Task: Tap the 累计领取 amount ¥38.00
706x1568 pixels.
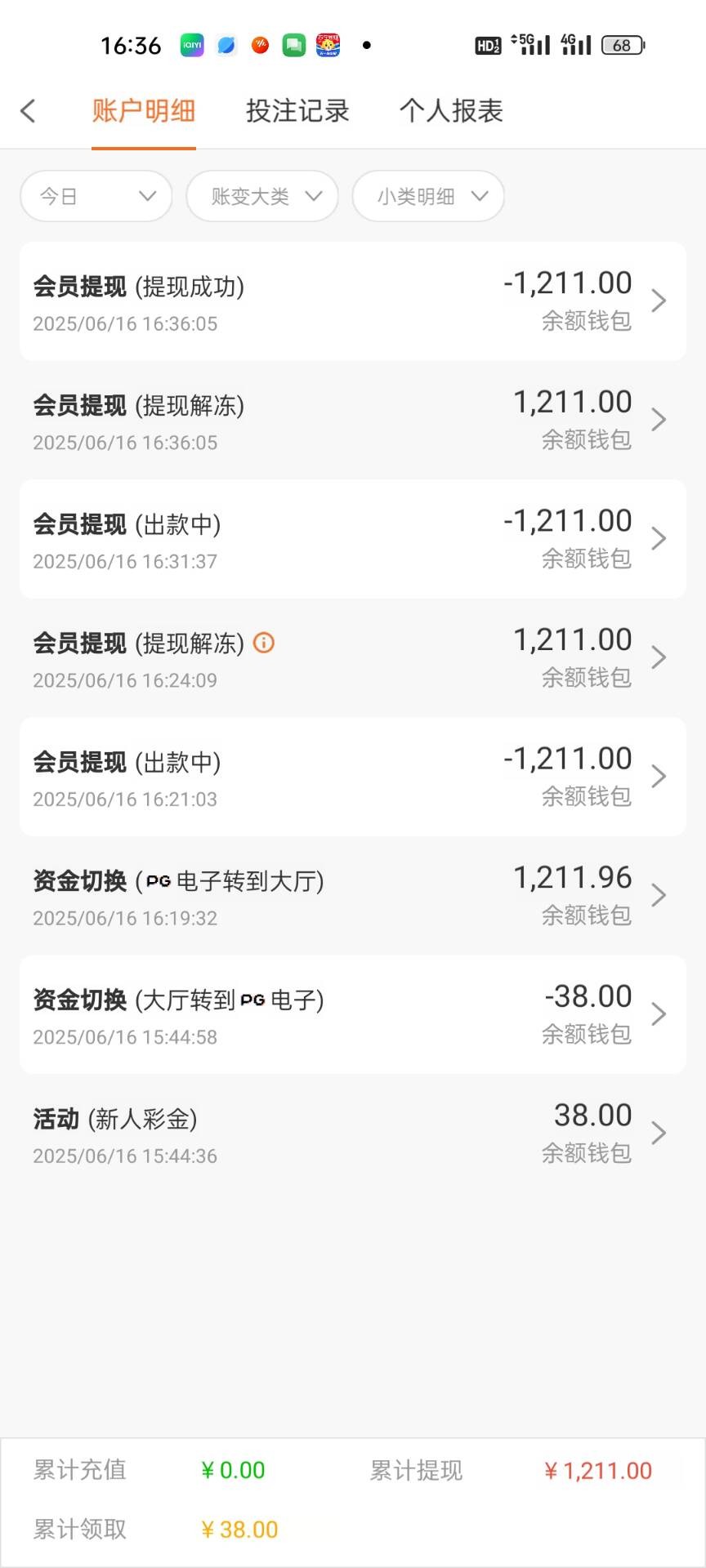Action: click(x=239, y=1530)
